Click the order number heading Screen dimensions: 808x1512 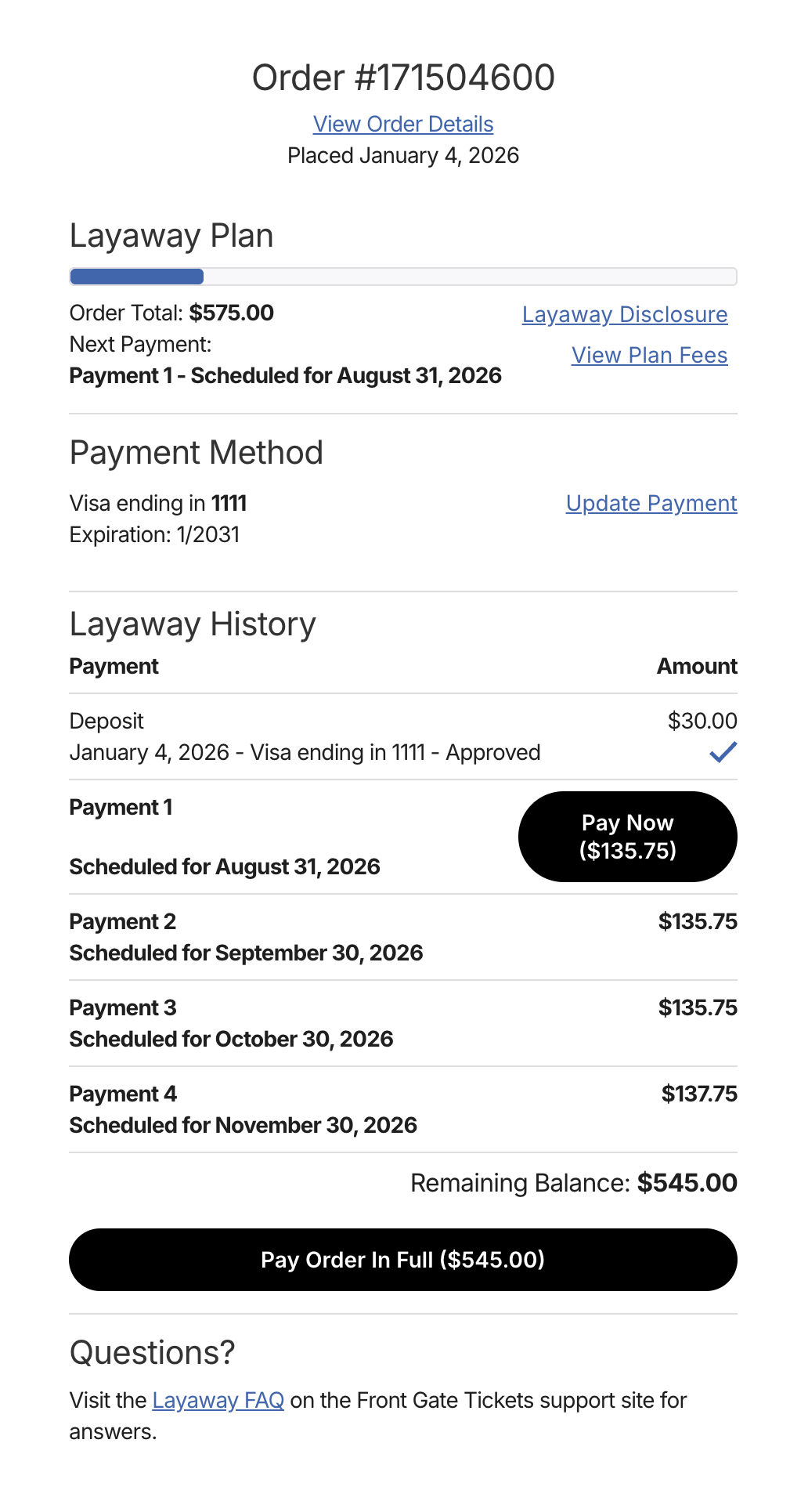[x=403, y=78]
